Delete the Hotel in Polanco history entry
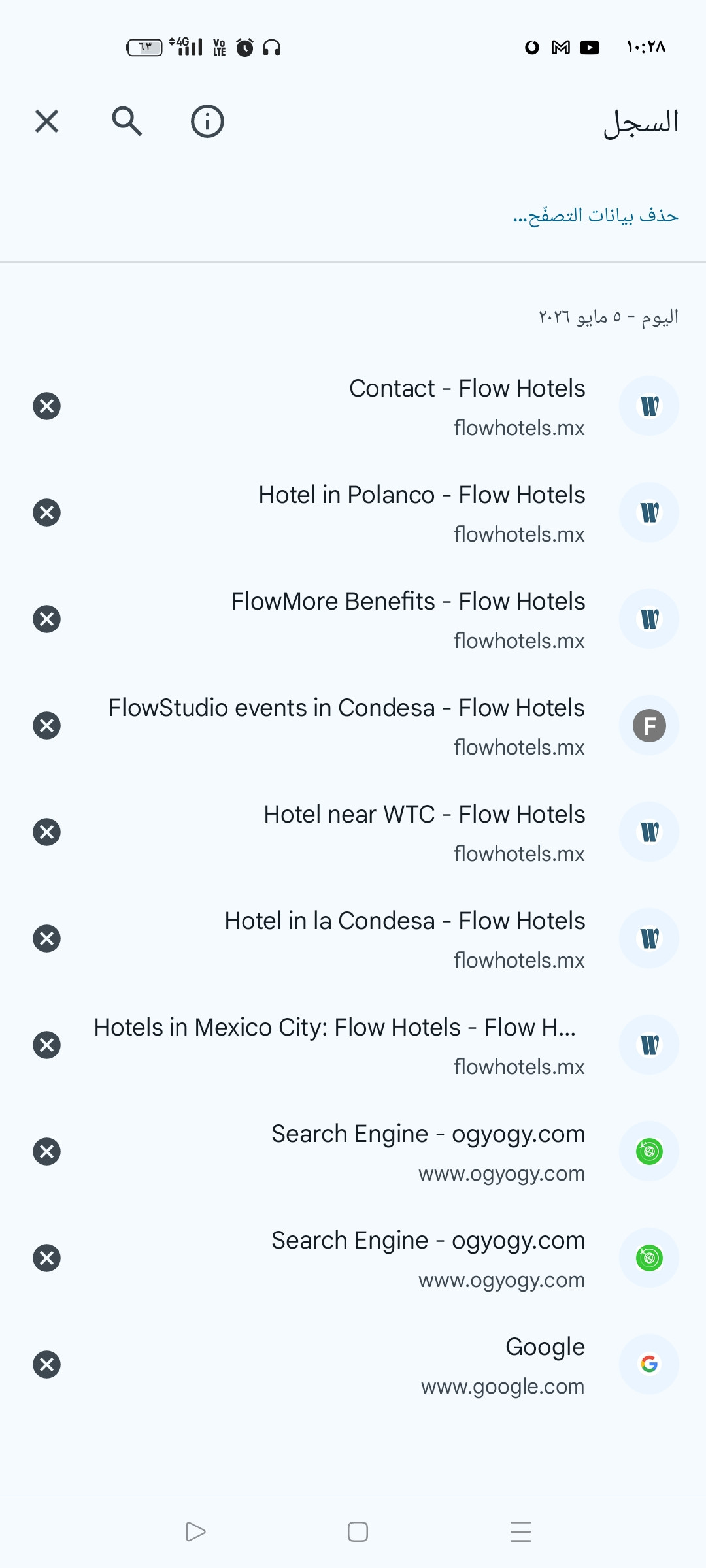This screenshot has width=706, height=1568. point(46,512)
